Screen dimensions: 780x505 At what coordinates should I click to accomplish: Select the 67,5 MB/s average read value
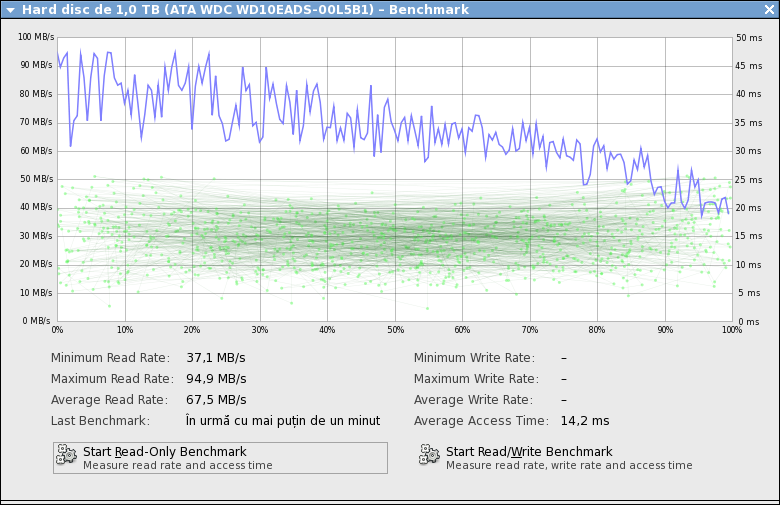(x=215, y=400)
